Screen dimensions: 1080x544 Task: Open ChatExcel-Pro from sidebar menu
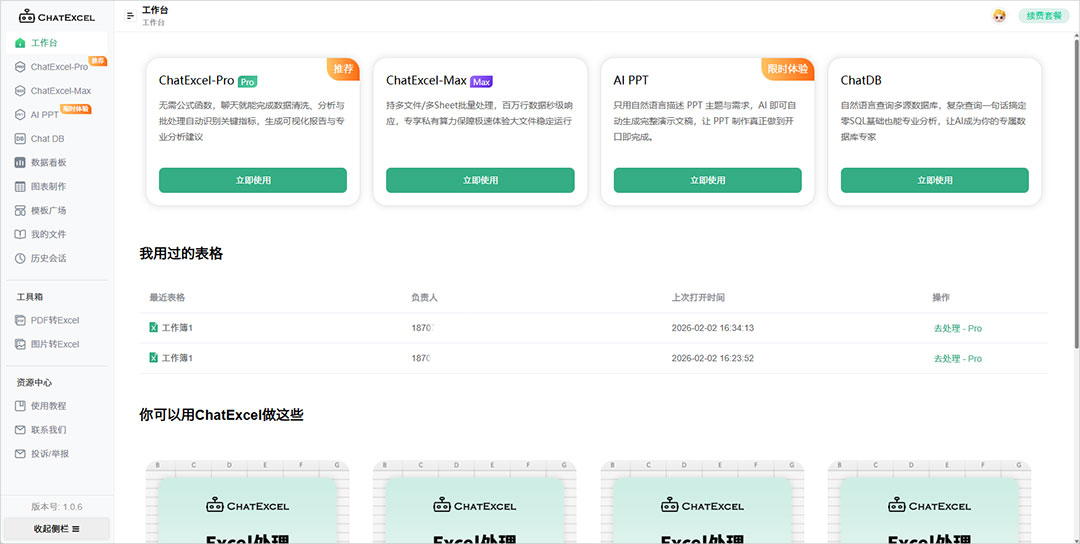point(57,67)
